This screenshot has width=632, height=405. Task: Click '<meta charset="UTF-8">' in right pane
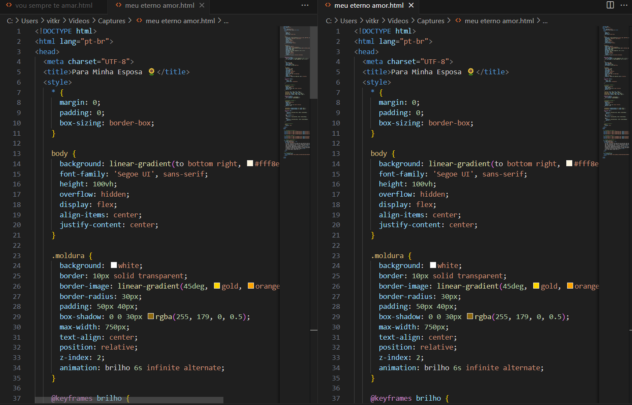(x=407, y=62)
